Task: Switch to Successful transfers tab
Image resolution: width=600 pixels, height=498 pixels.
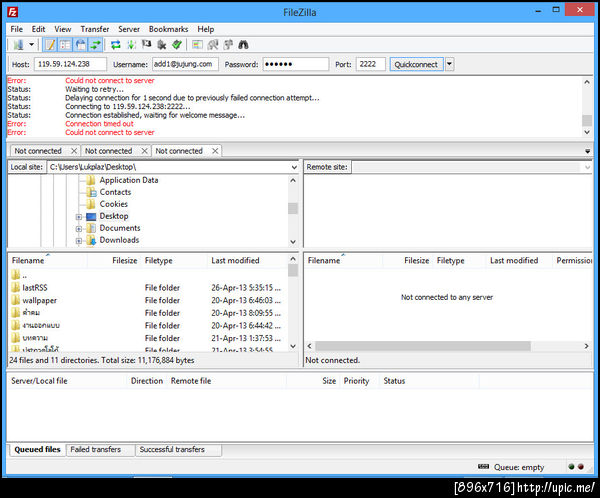Action: 172,449
